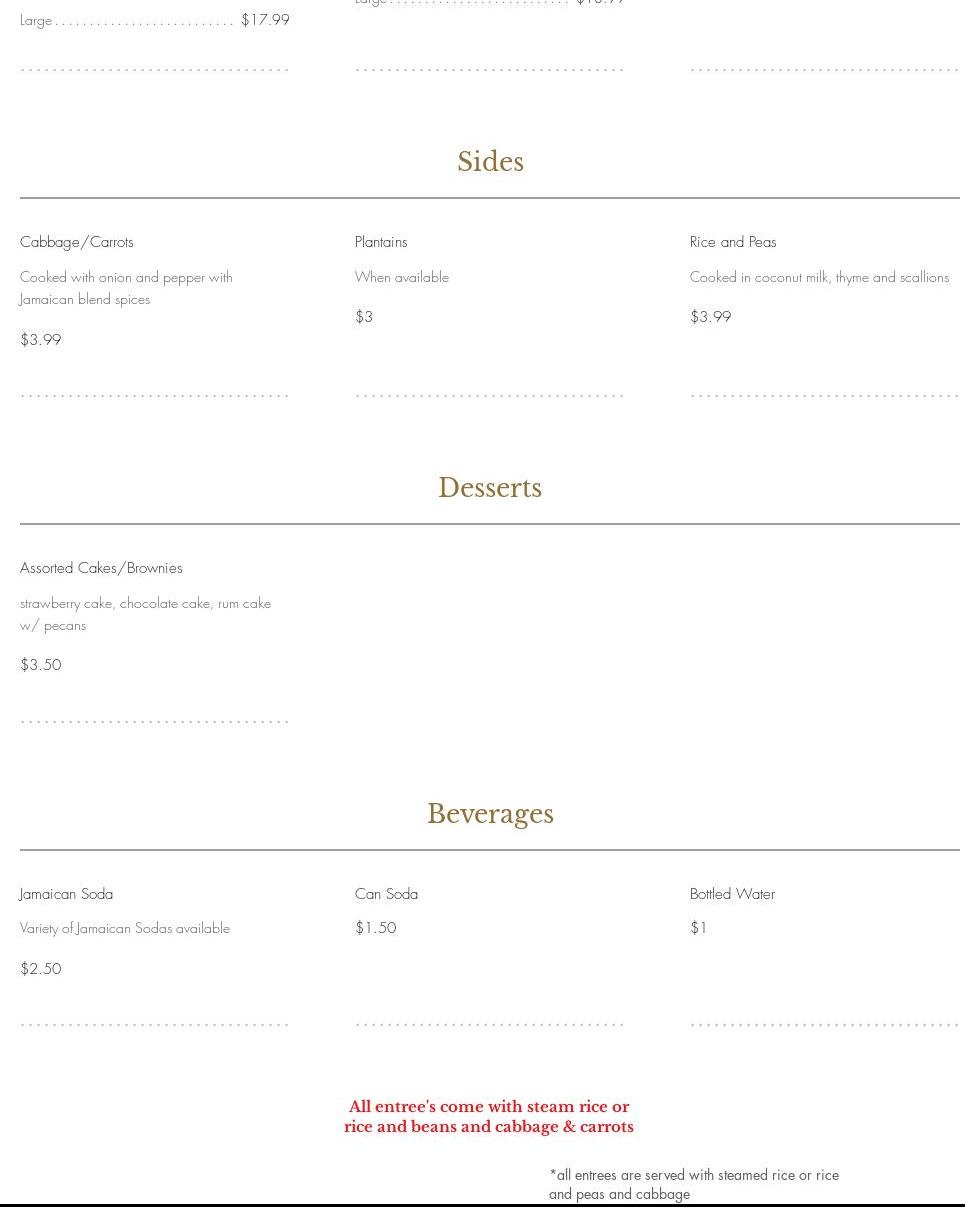Select the Plantains item title

point(381,242)
